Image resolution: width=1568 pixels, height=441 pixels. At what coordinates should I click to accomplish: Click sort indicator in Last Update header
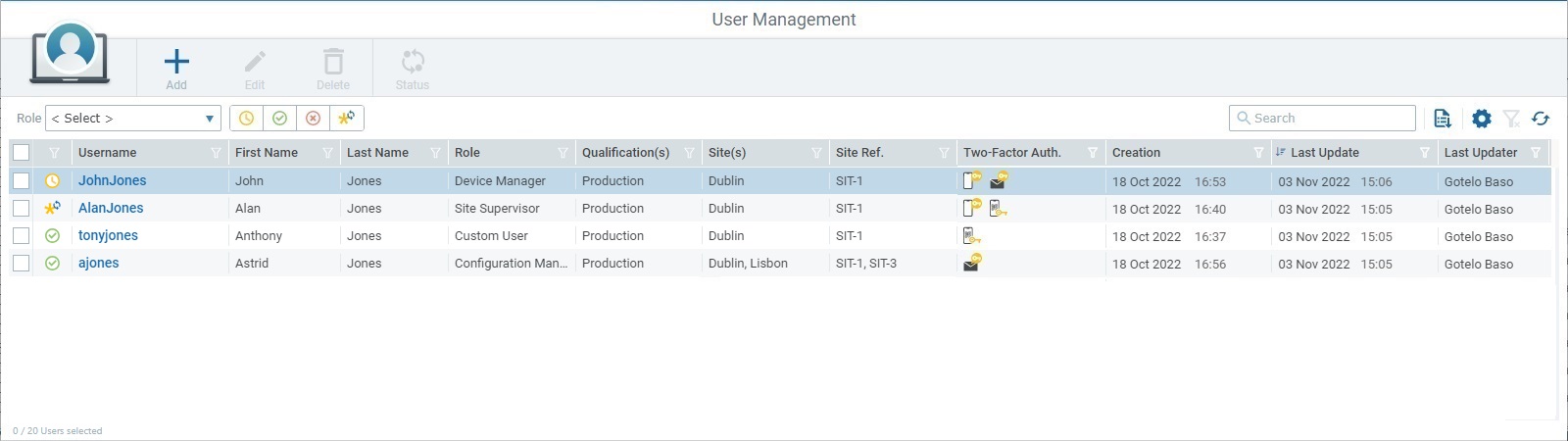pyautogui.click(x=1280, y=152)
